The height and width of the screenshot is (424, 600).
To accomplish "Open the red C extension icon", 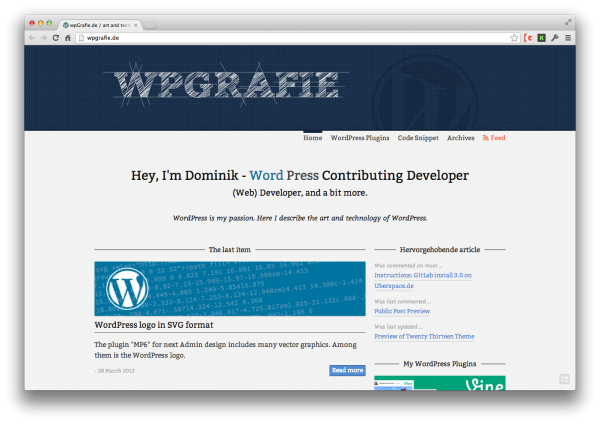I will (x=528, y=38).
